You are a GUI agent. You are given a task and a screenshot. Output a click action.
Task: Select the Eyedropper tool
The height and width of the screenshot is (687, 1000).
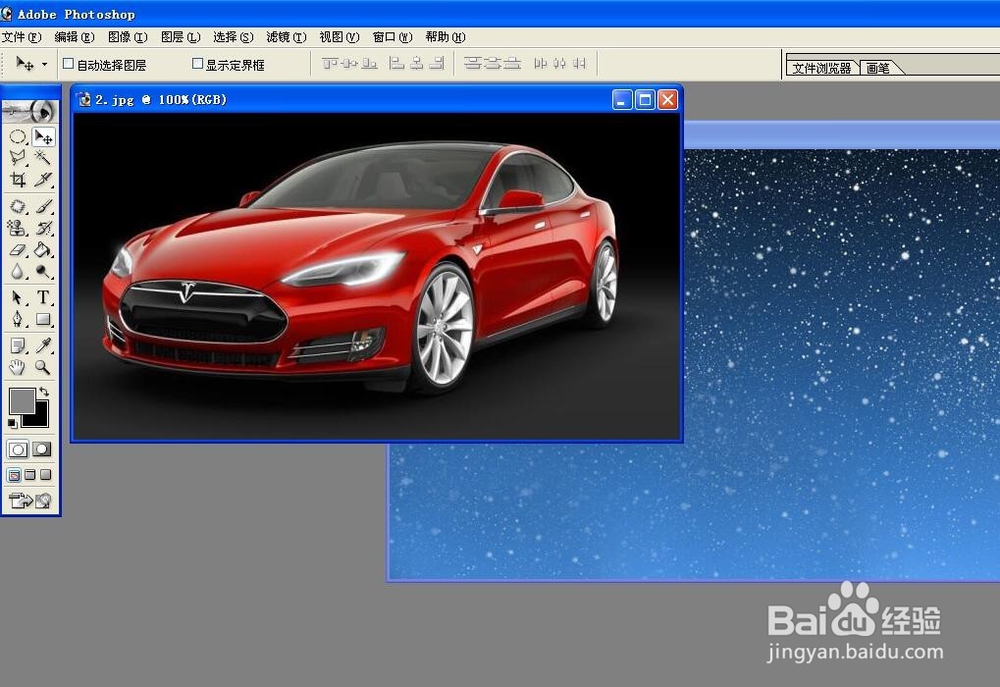pyautogui.click(x=43, y=345)
